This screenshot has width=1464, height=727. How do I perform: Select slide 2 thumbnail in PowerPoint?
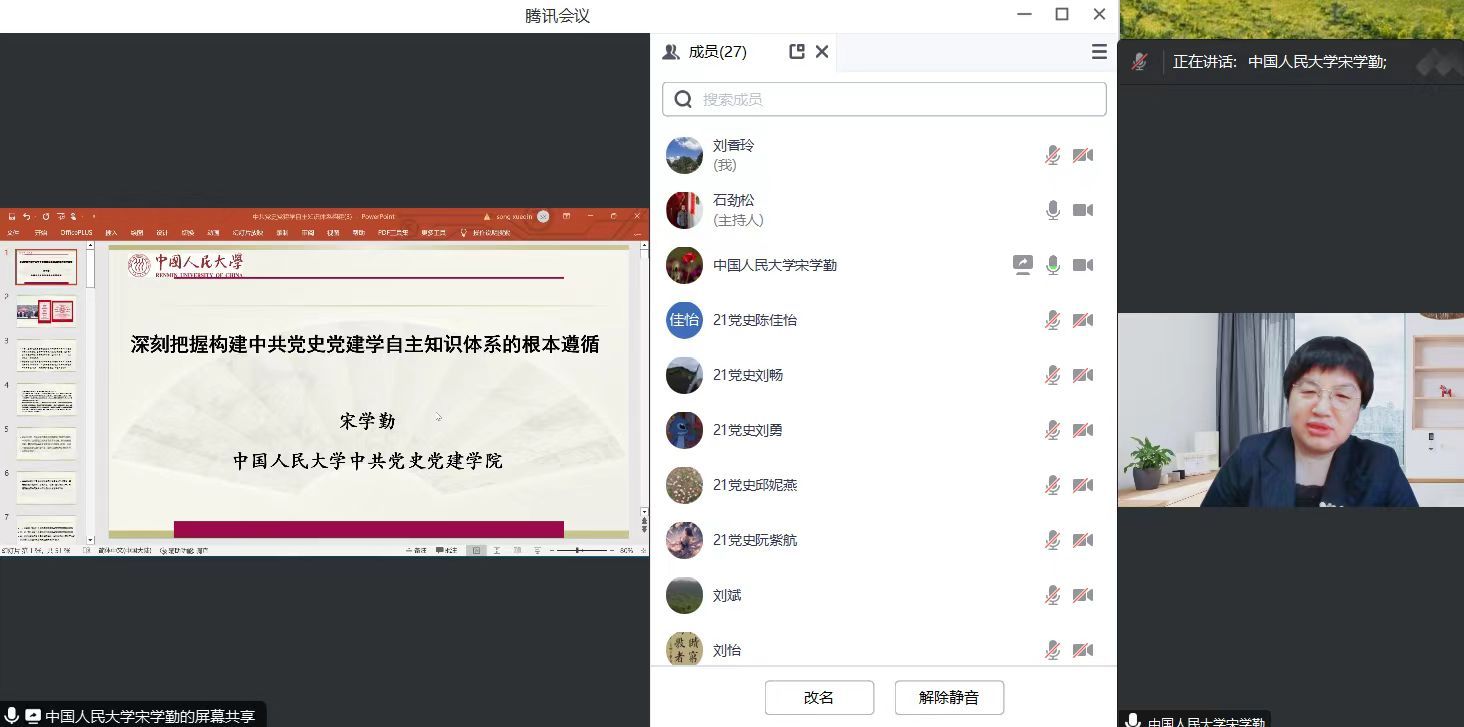pos(46,311)
